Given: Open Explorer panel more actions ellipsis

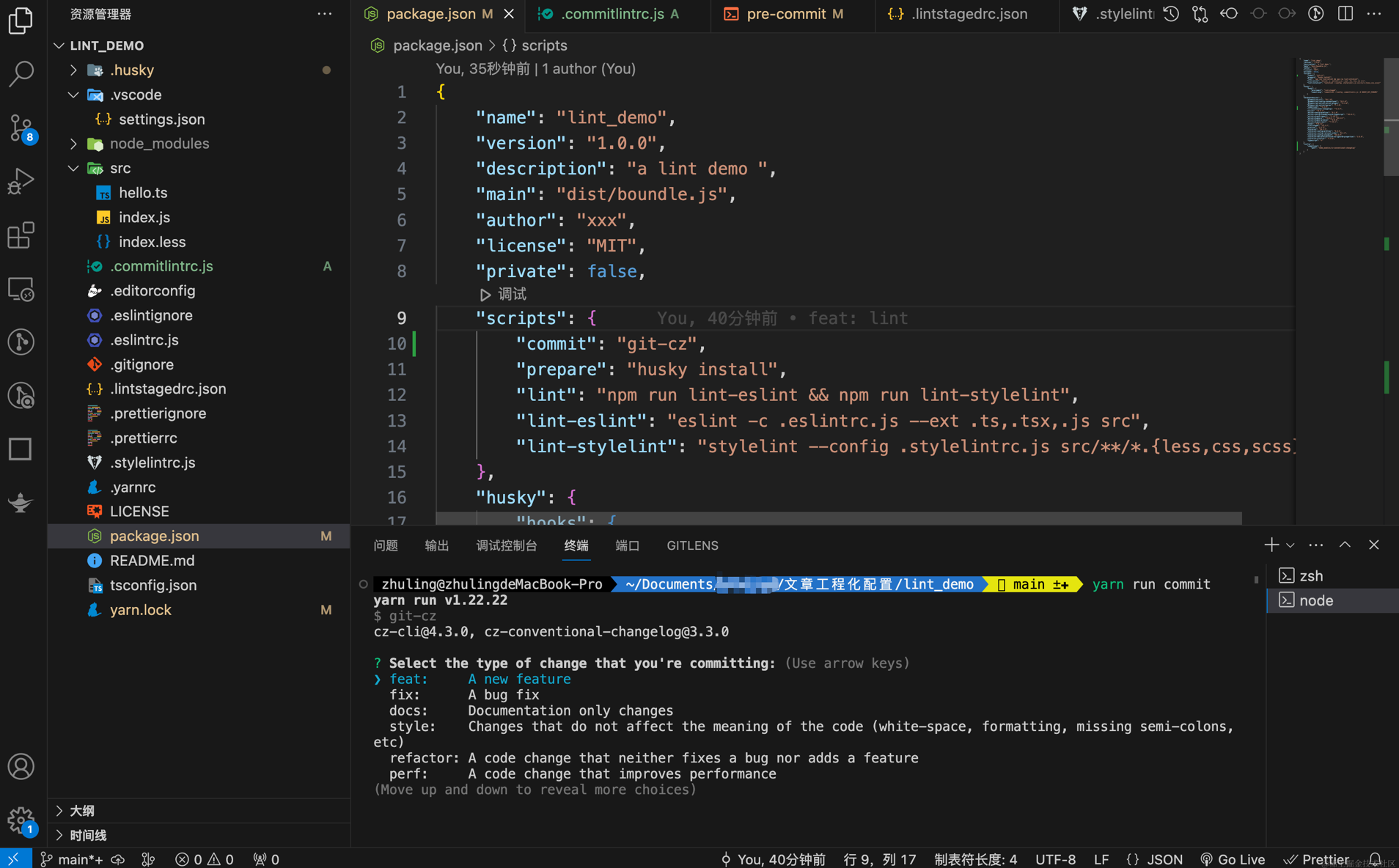Looking at the screenshot, I should (325, 13).
